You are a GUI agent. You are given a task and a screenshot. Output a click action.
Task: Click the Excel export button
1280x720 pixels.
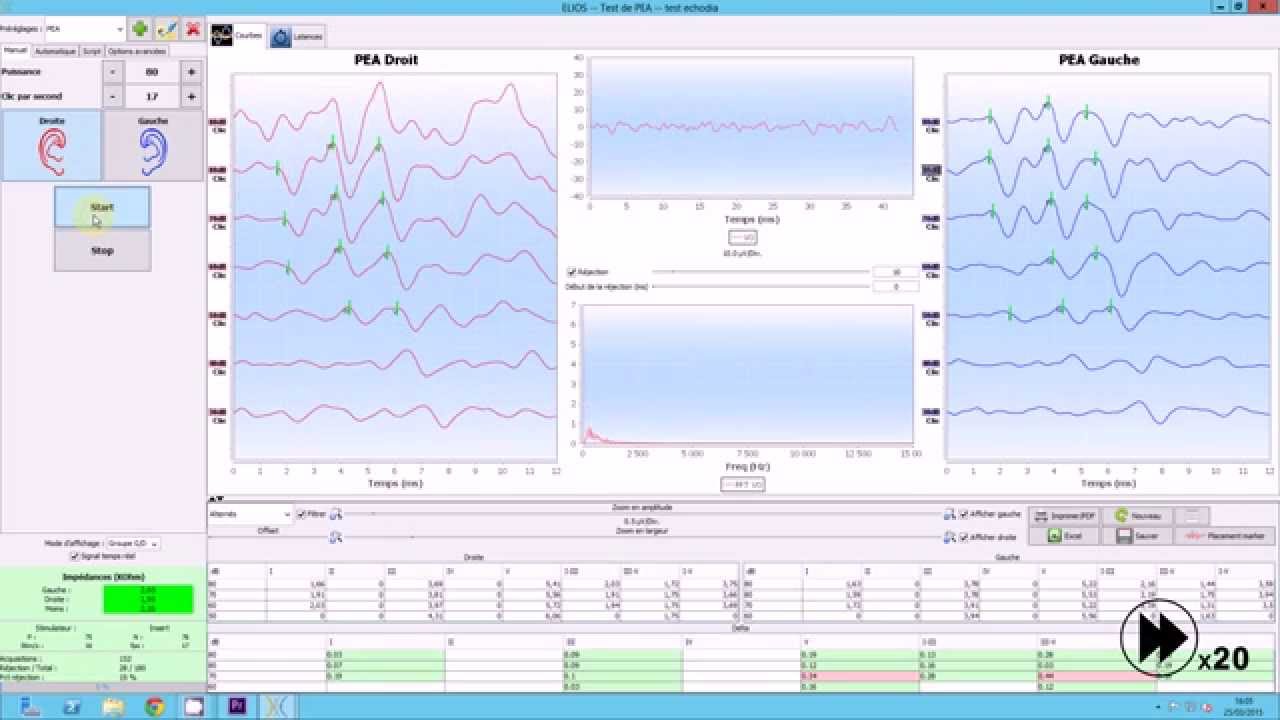click(x=1067, y=536)
